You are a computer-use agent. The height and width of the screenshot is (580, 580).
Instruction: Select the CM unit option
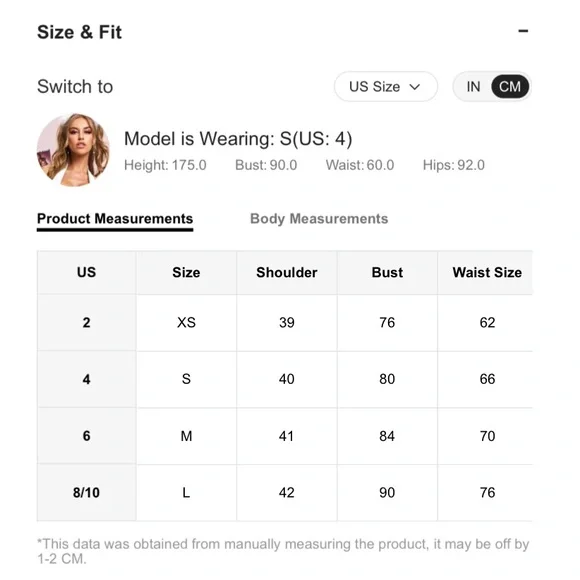[510, 87]
